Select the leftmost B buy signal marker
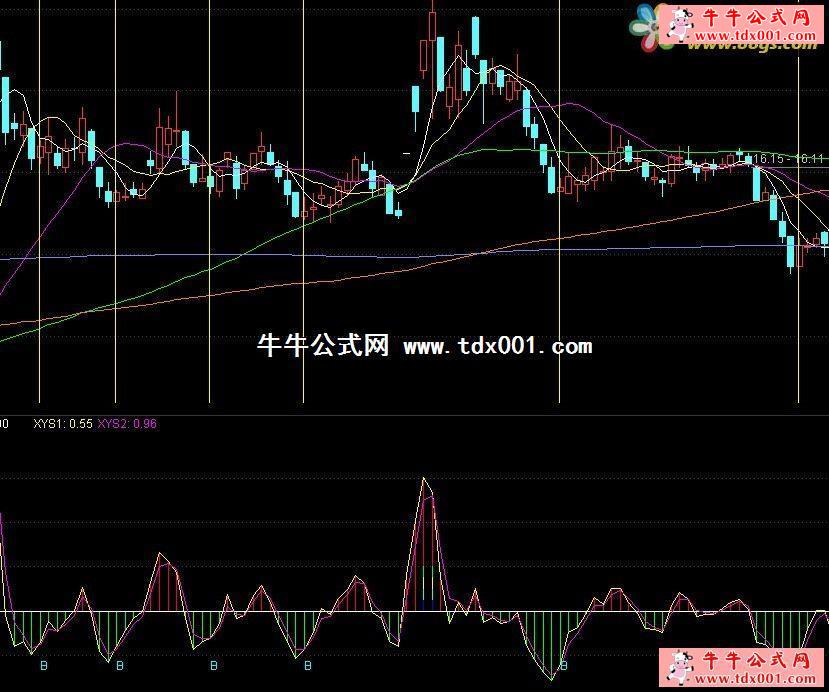829x692 pixels. point(42,665)
